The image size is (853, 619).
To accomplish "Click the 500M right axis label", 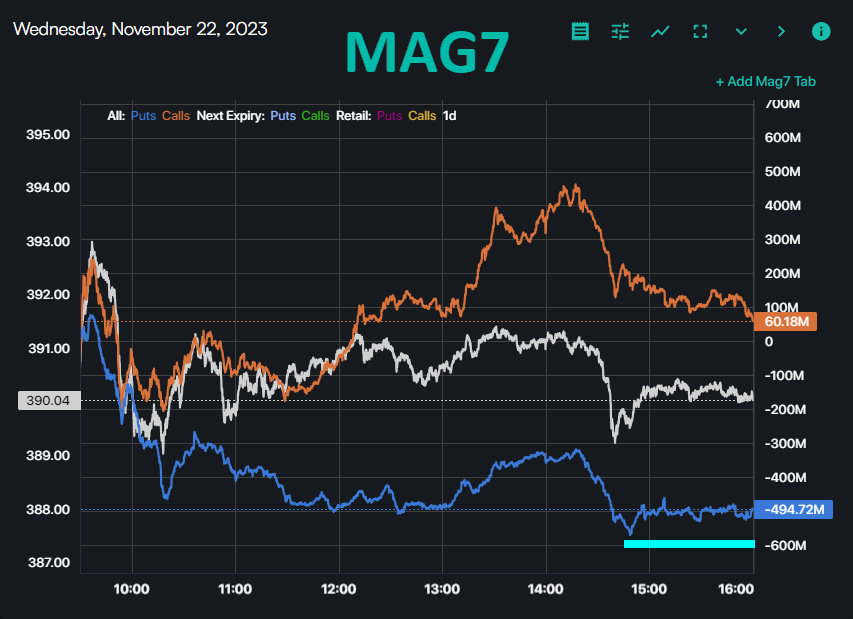I will [782, 172].
